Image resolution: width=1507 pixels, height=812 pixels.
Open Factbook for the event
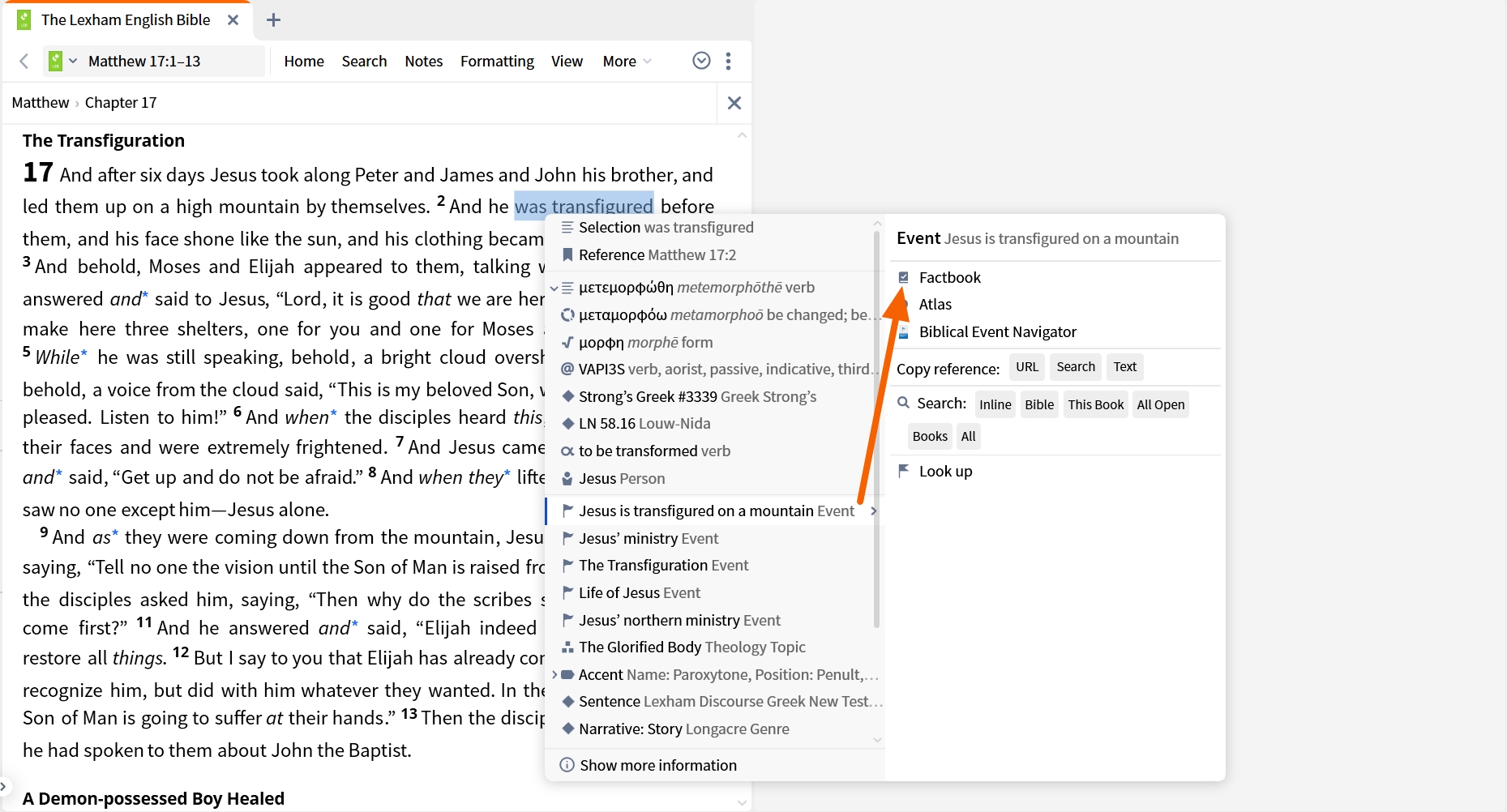click(949, 277)
